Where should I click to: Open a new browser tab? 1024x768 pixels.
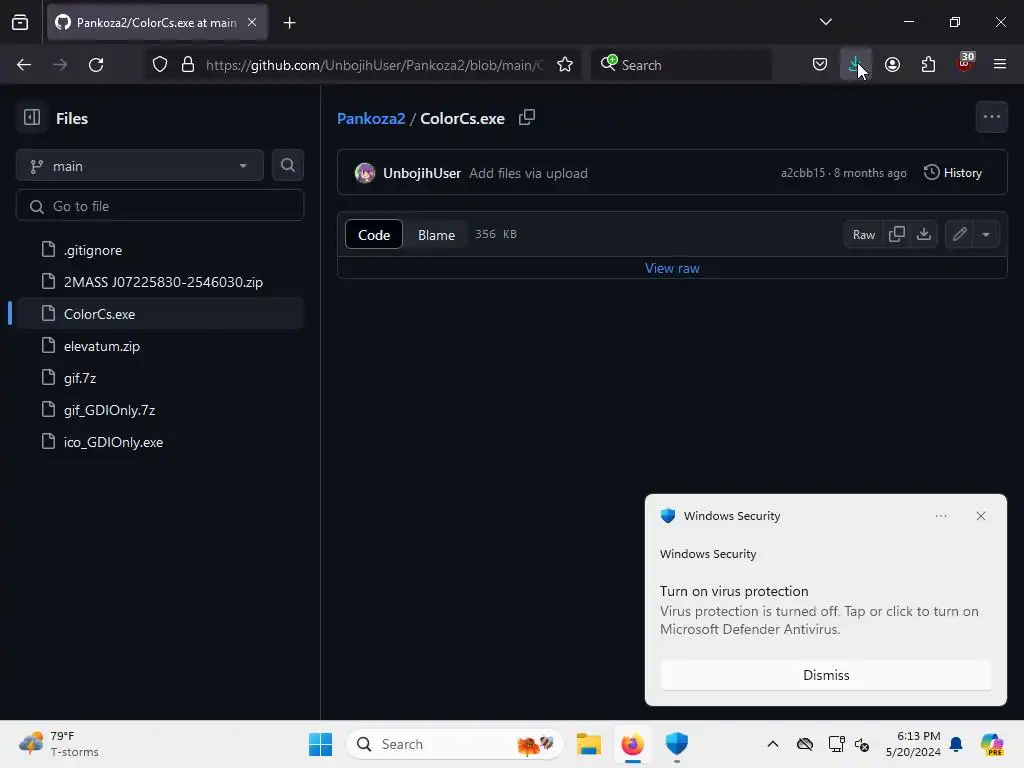289,23
